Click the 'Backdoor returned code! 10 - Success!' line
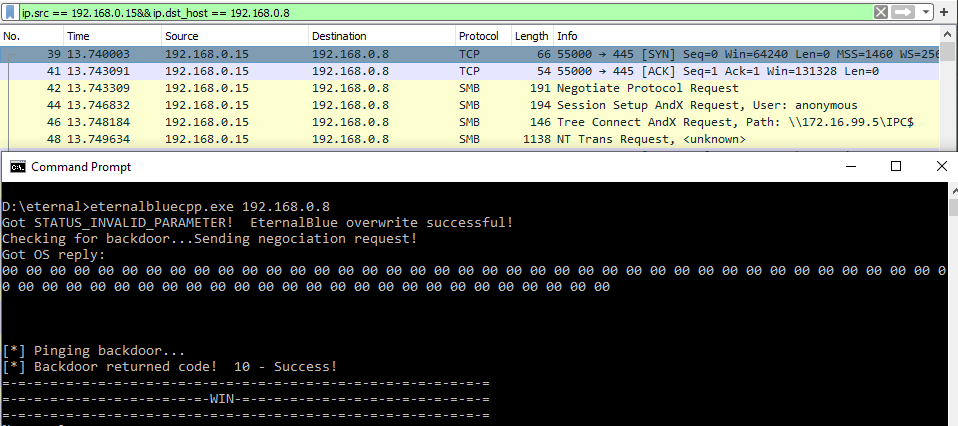 coord(169,367)
